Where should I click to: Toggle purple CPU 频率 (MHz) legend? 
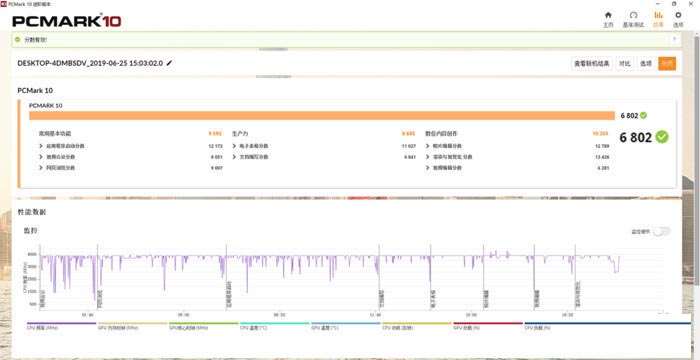coord(62,326)
